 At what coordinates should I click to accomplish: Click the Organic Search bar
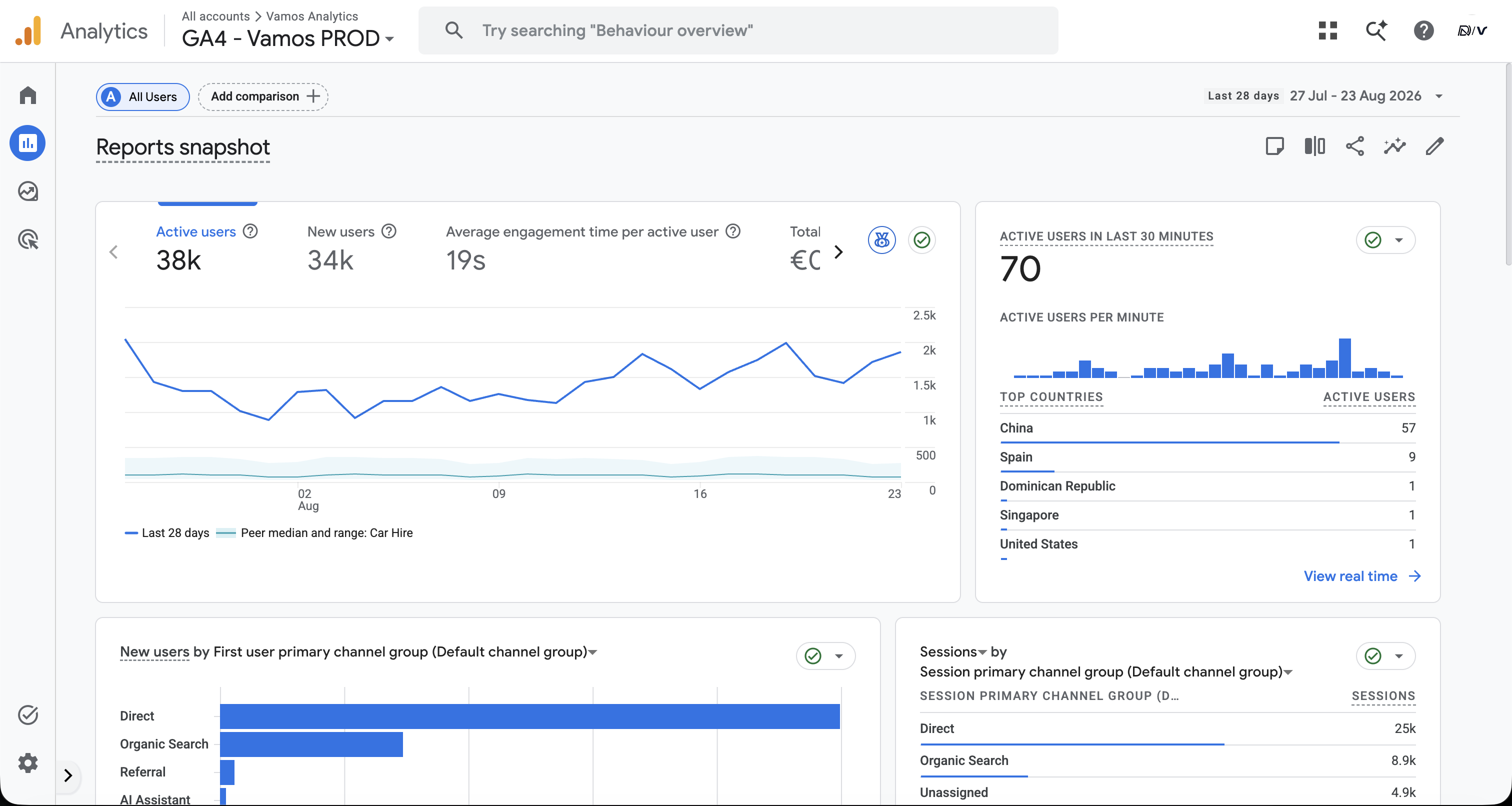click(x=311, y=744)
